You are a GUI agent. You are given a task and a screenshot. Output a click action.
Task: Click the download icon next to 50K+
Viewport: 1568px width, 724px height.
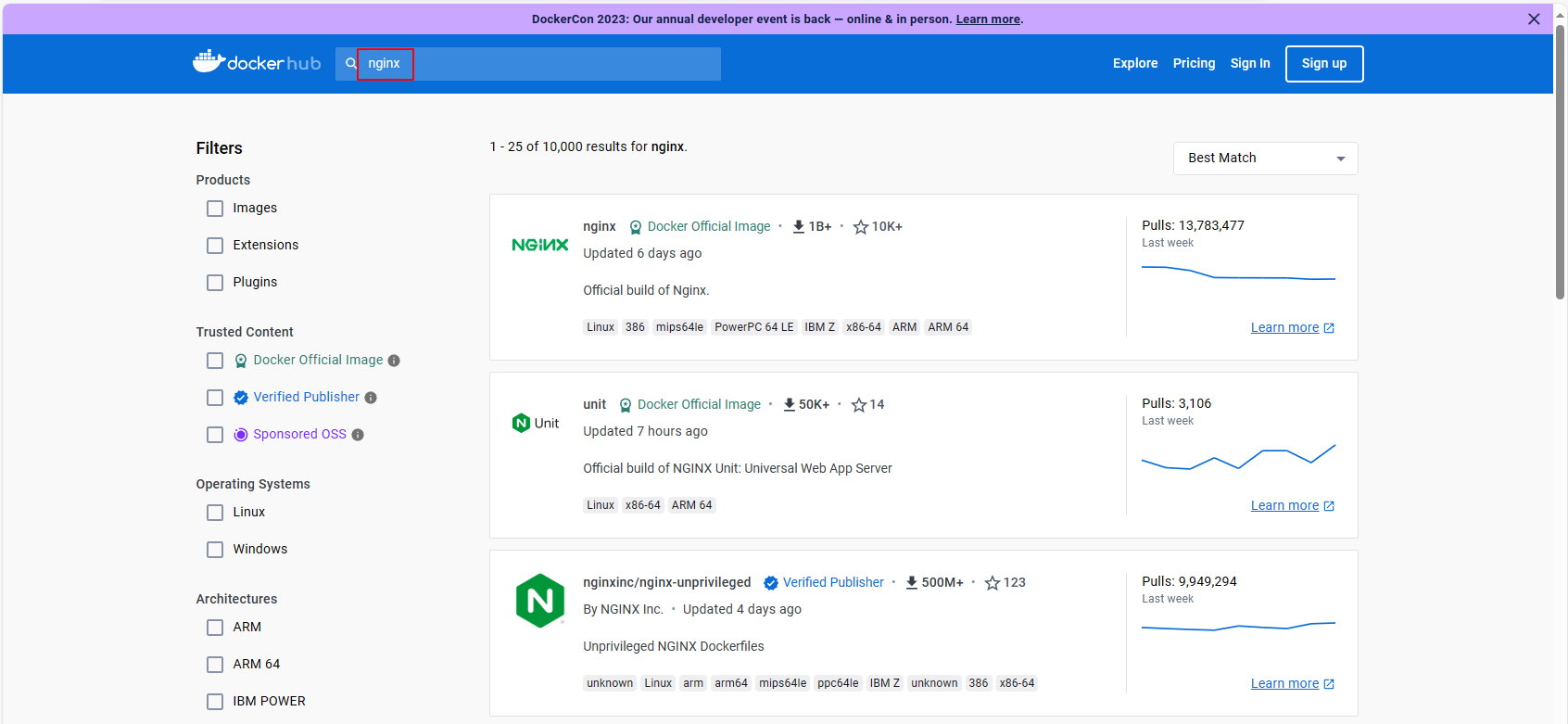point(789,404)
